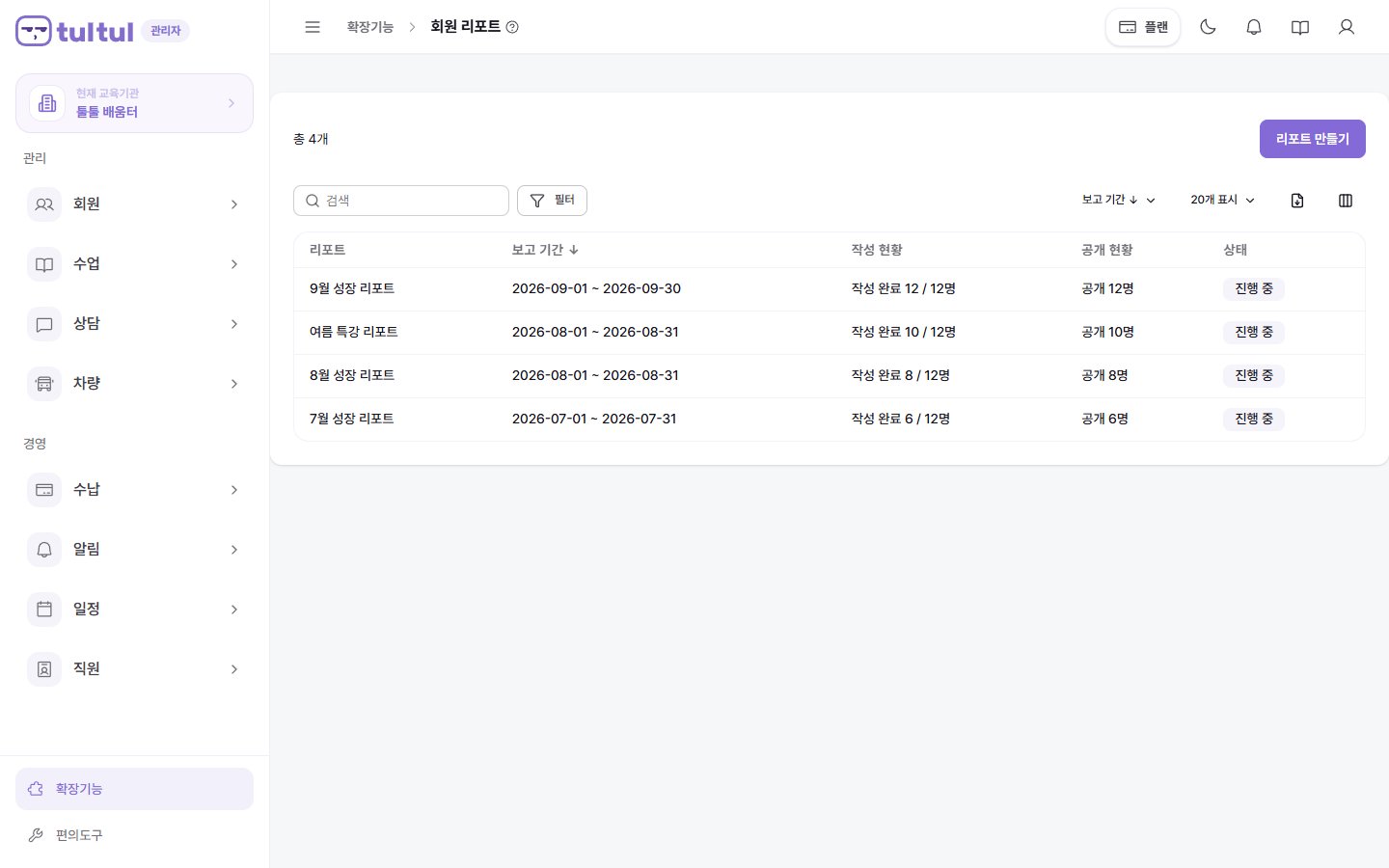Image resolution: width=1389 pixels, height=868 pixels.
Task: Click 공개 6명 cell
Action: click(1105, 419)
